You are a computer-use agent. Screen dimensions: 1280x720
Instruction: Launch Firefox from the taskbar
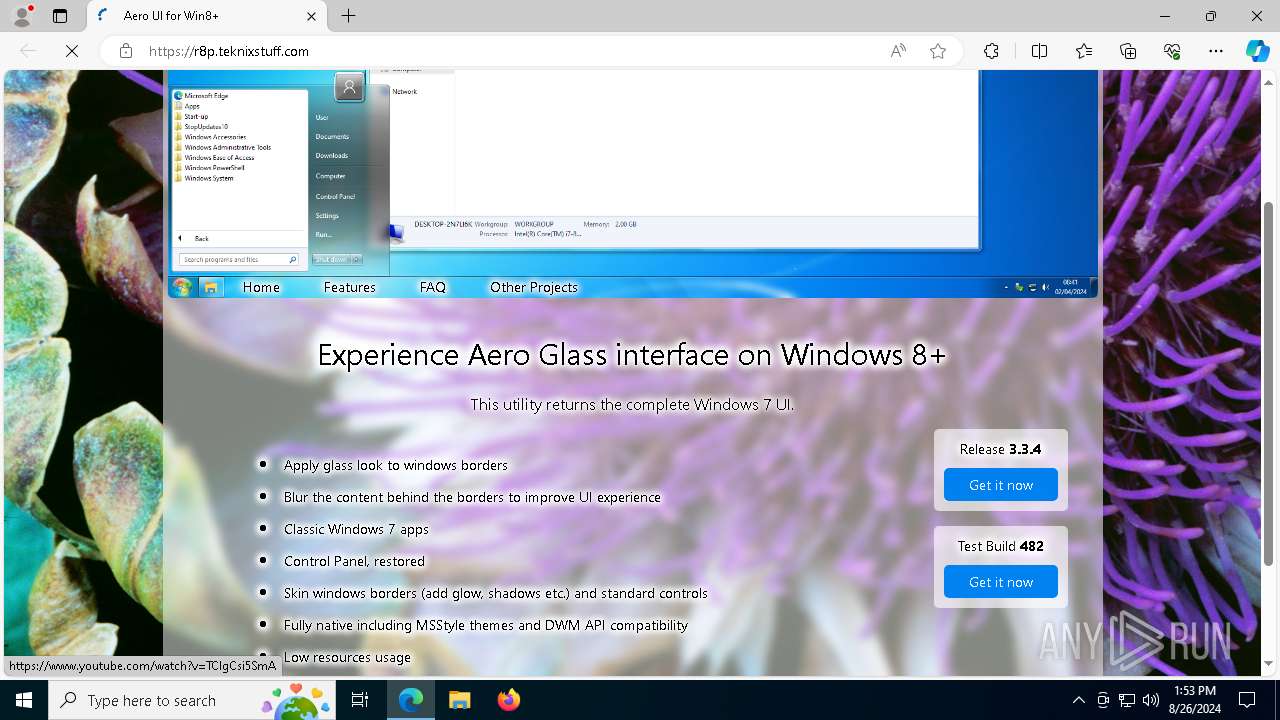coord(508,700)
